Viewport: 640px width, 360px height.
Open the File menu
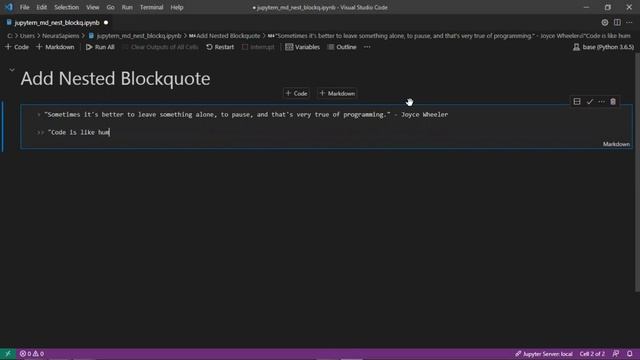[x=24, y=7]
